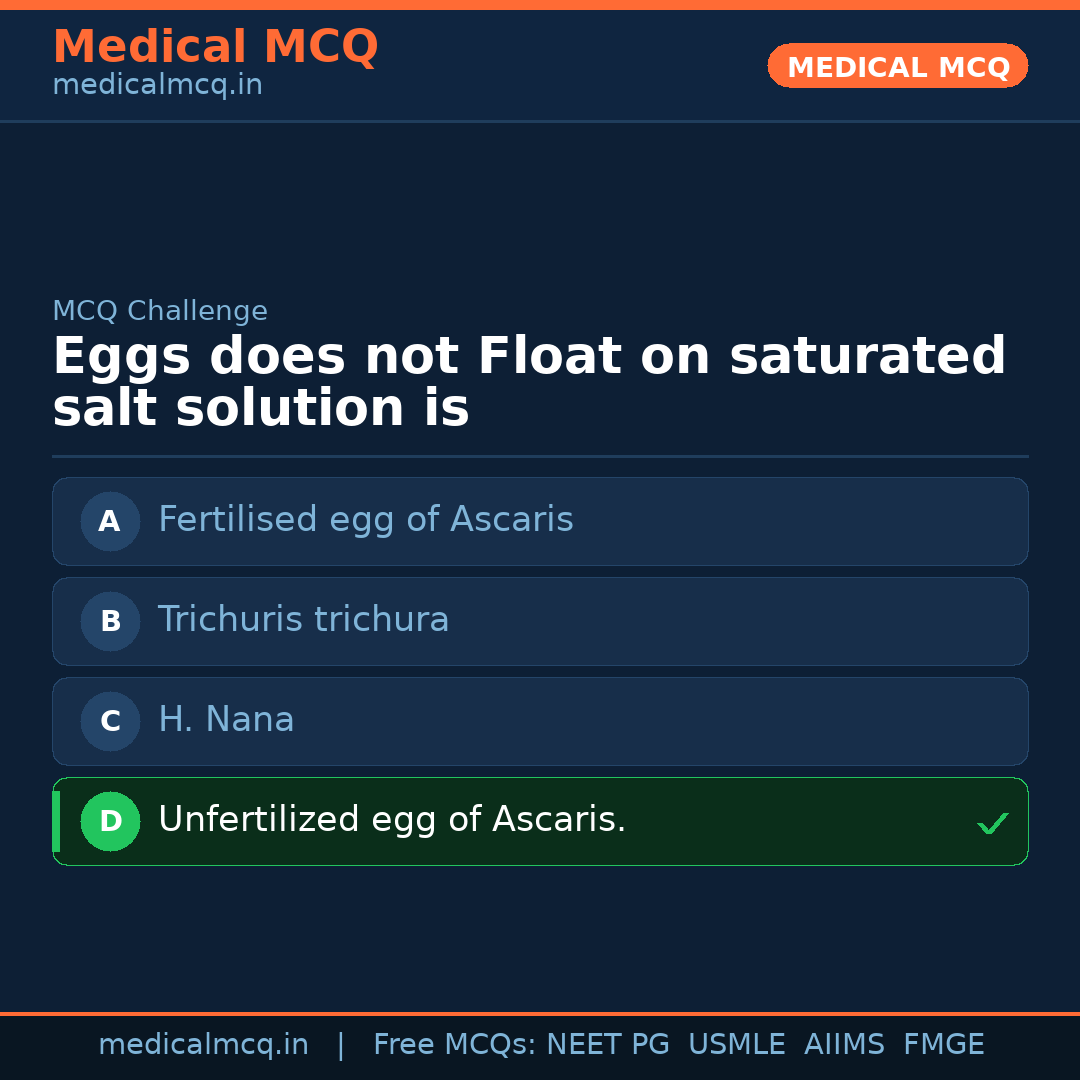
Task: Switch to the USMLE category
Action: click(737, 1044)
